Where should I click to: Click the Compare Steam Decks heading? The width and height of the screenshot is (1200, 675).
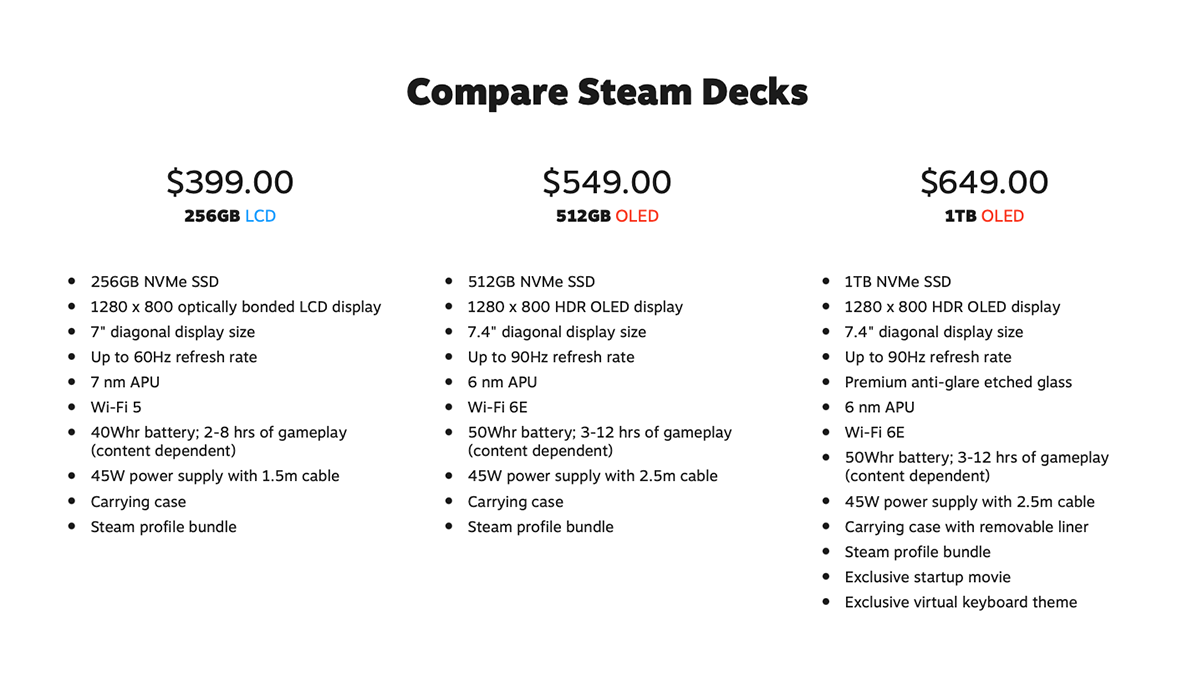pos(607,93)
